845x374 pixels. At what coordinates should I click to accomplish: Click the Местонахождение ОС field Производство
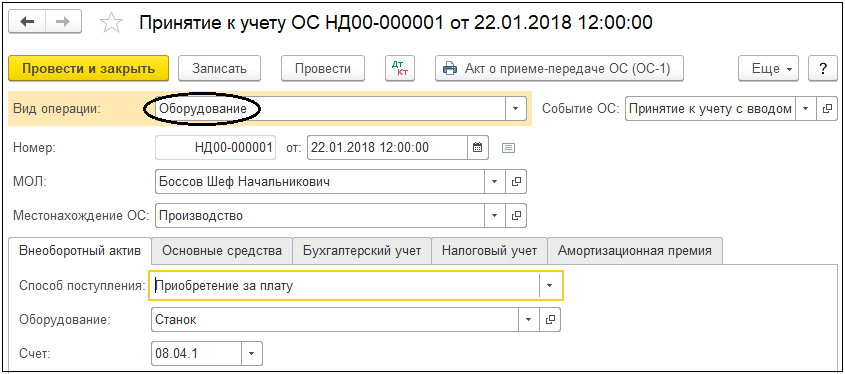pyautogui.click(x=320, y=216)
